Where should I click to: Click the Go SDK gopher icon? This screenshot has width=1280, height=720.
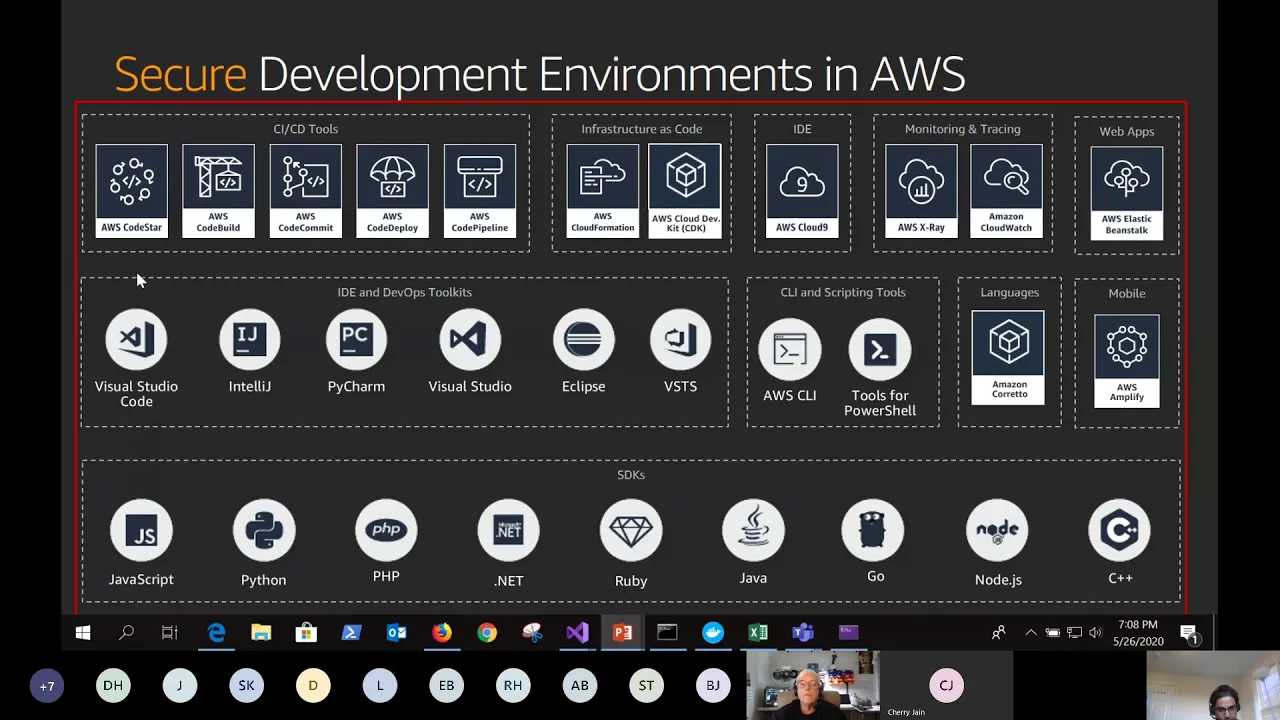[x=873, y=530]
